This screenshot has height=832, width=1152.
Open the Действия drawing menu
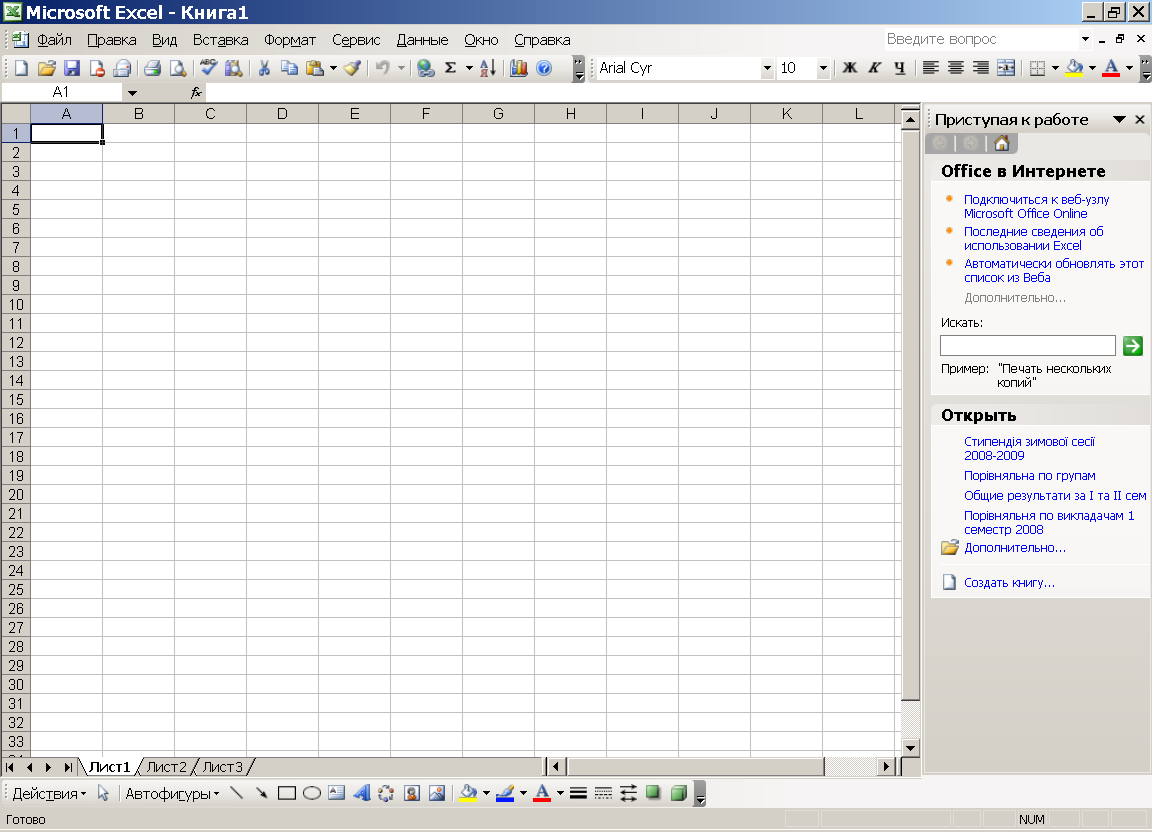48,794
